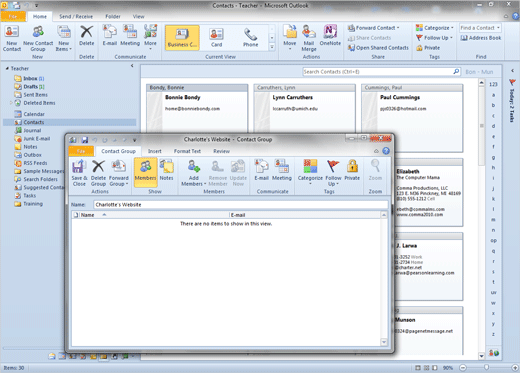Adjust the zoom slider in status bar

(x=486, y=367)
